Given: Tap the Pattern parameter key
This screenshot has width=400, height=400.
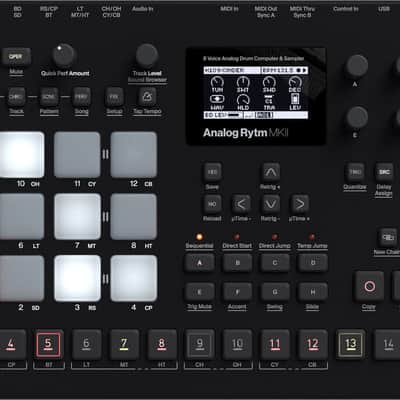Looking at the screenshot, I should tap(49, 97).
